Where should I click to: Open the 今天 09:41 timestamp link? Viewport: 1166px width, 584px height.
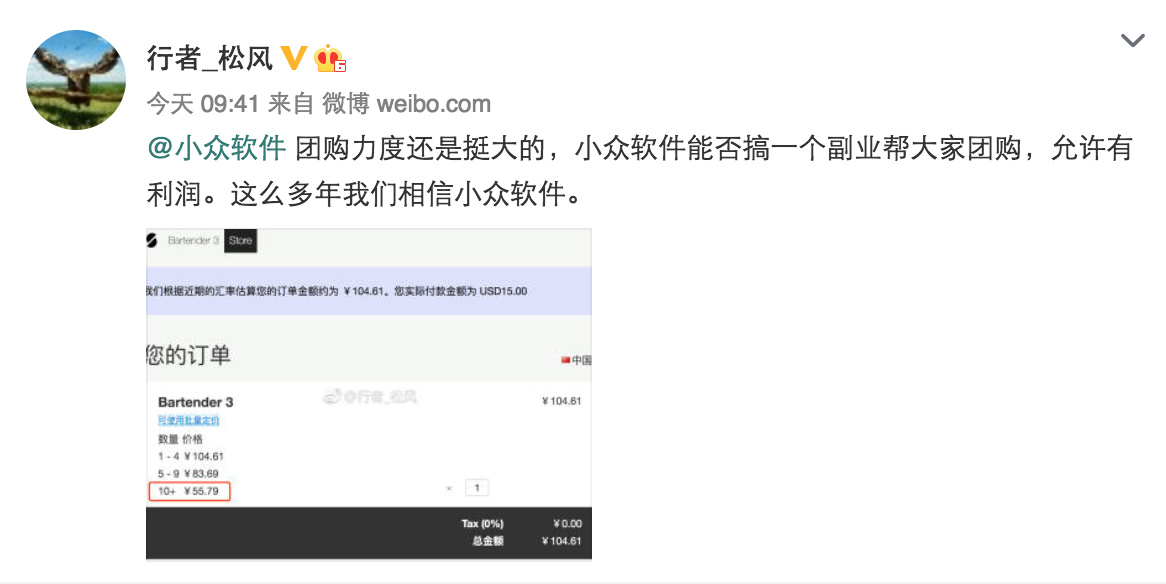tap(202, 103)
